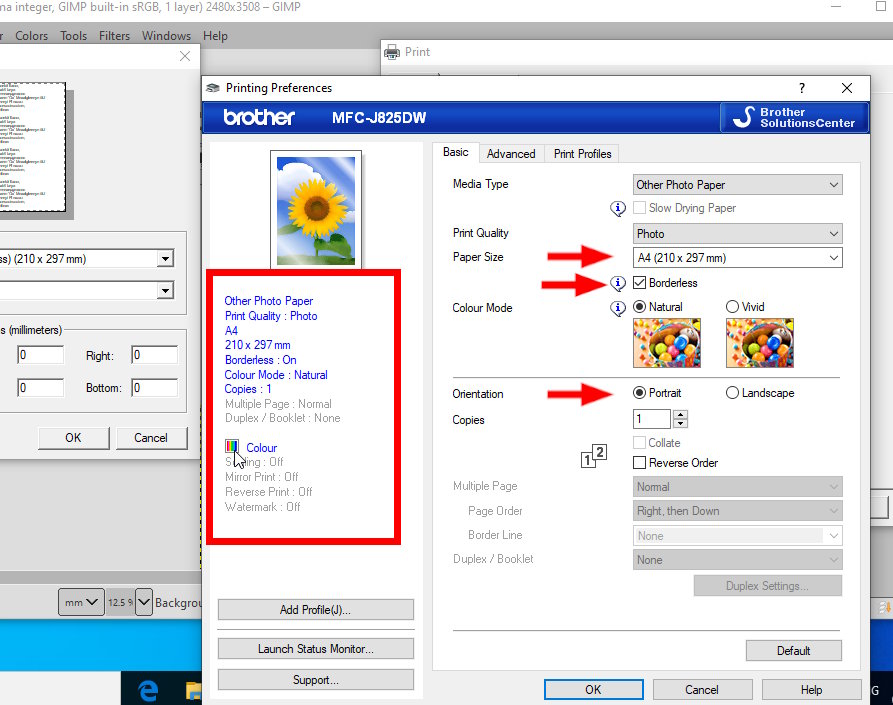Open the GIMP Colors menu
The height and width of the screenshot is (705, 893).
tap(31, 36)
